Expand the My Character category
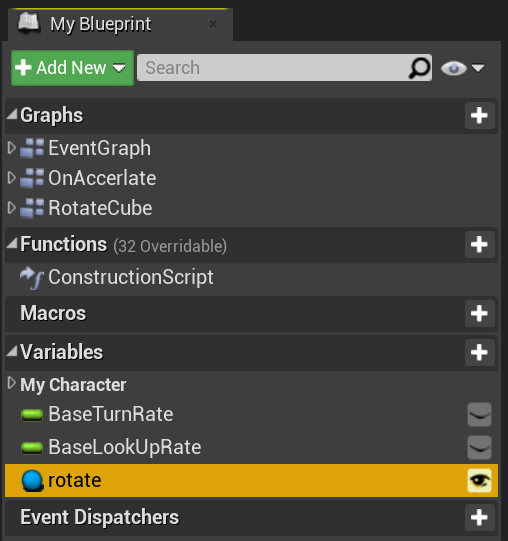Image resolution: width=508 pixels, height=541 pixels. click(12, 383)
